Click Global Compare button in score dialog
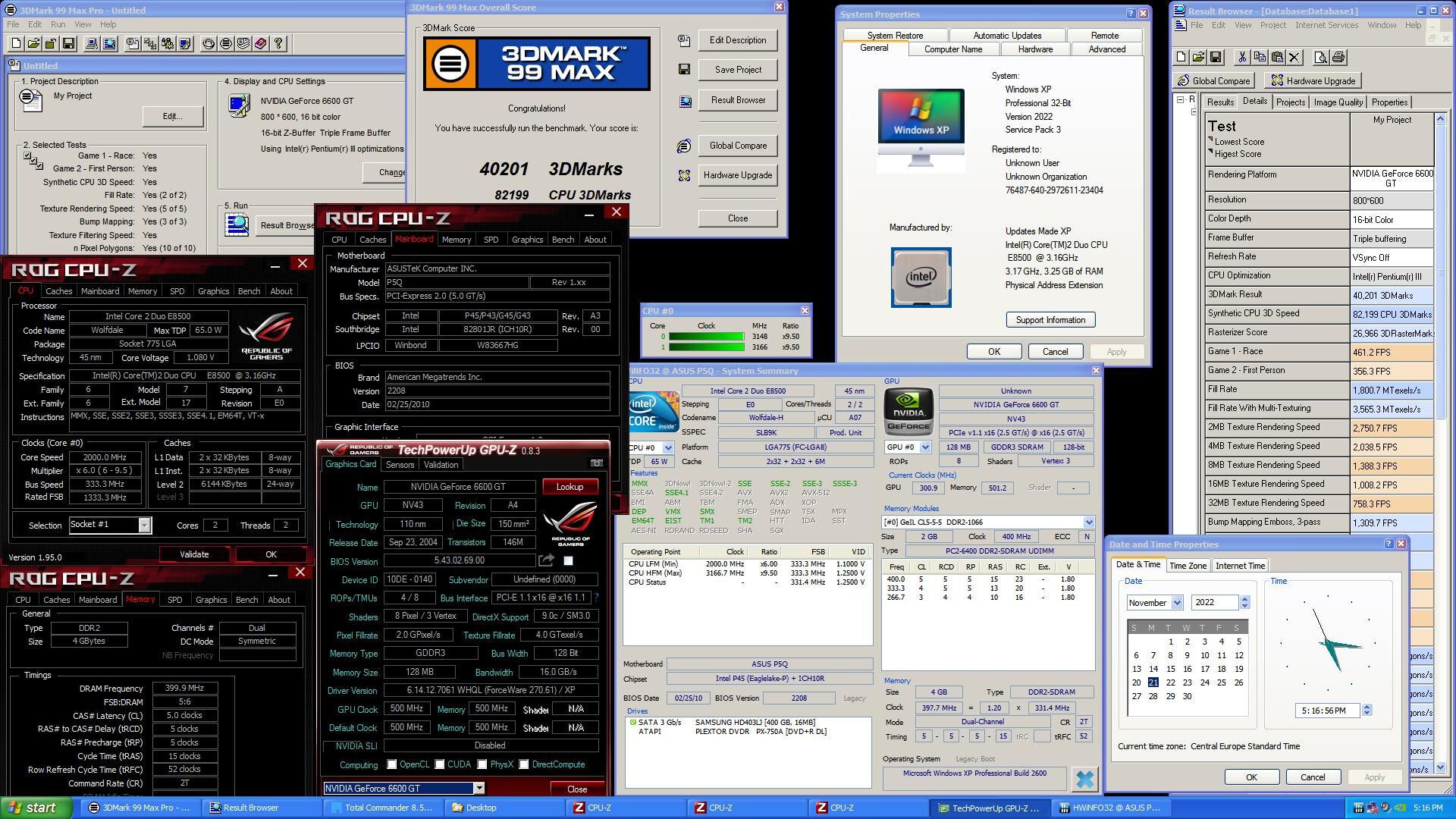 [x=738, y=146]
